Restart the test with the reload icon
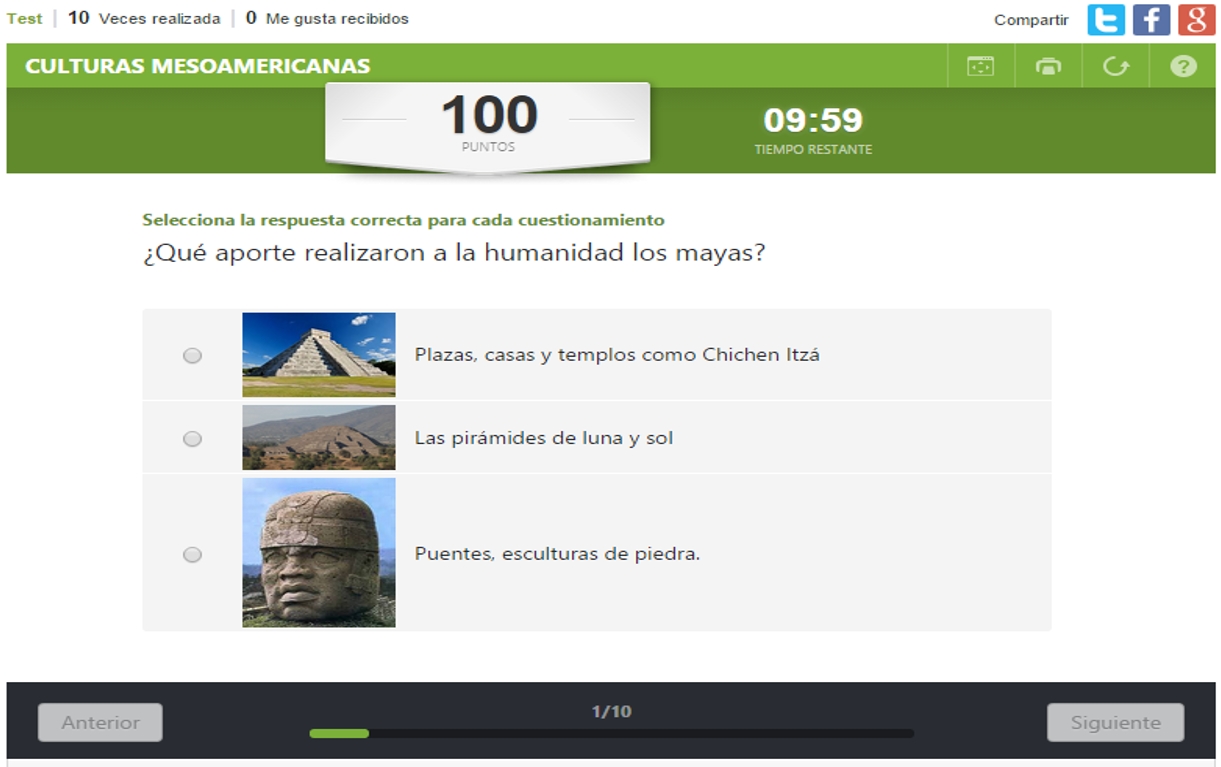Viewport: 1221px width, 767px height. [x=1116, y=67]
